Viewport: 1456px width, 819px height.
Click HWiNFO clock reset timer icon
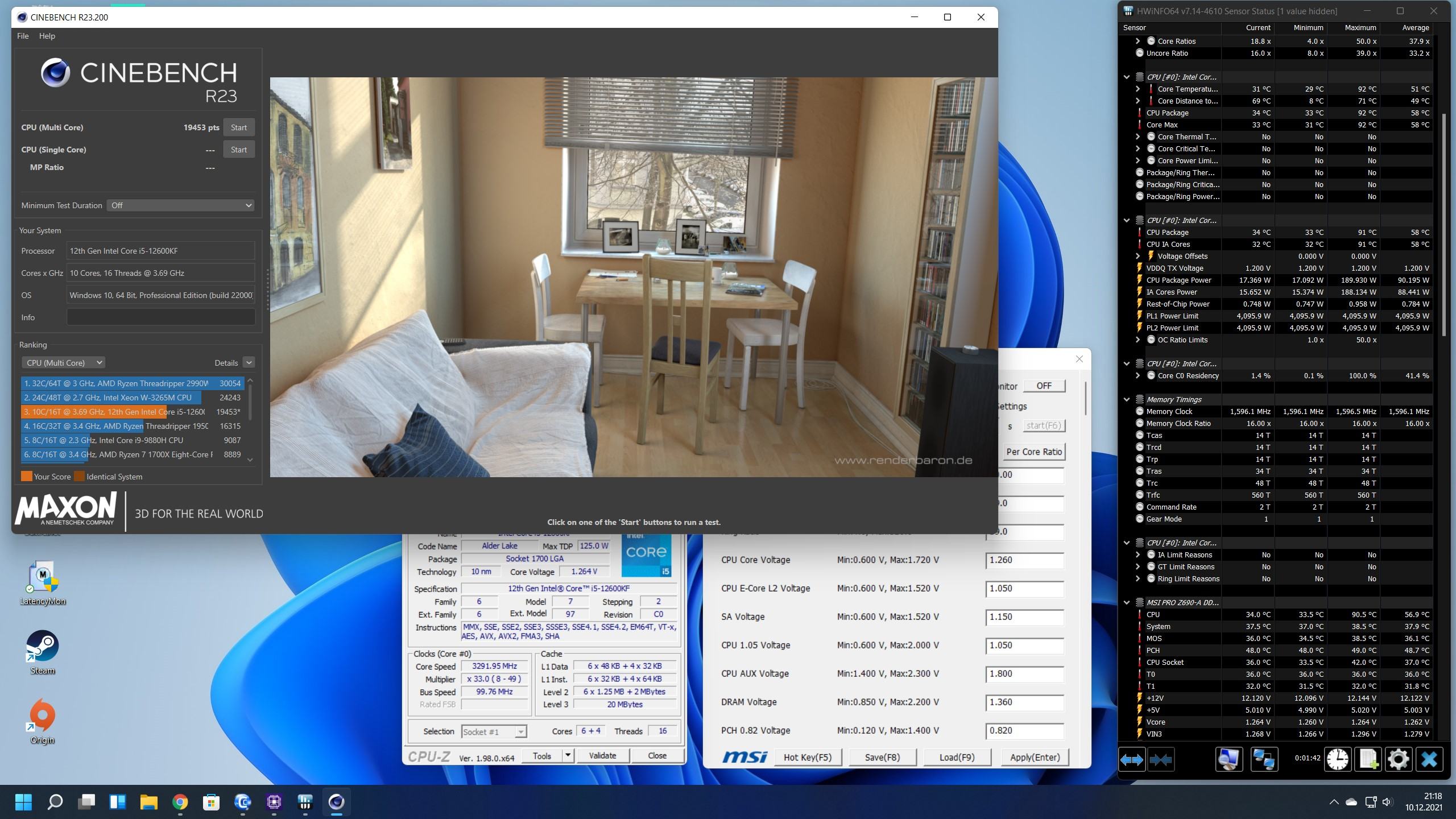tap(1338, 759)
